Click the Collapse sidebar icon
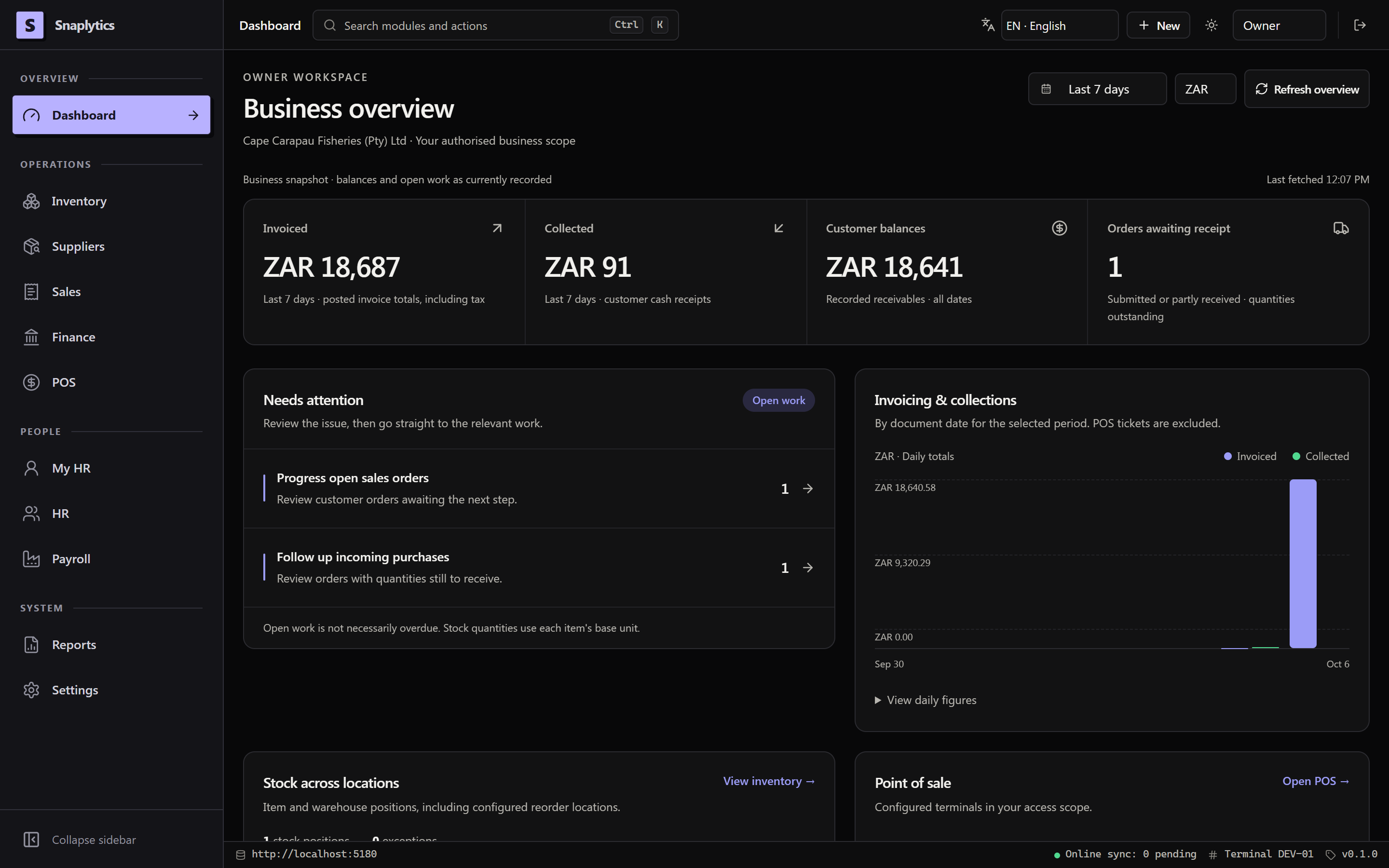Image resolution: width=1389 pixels, height=868 pixels. [x=31, y=839]
